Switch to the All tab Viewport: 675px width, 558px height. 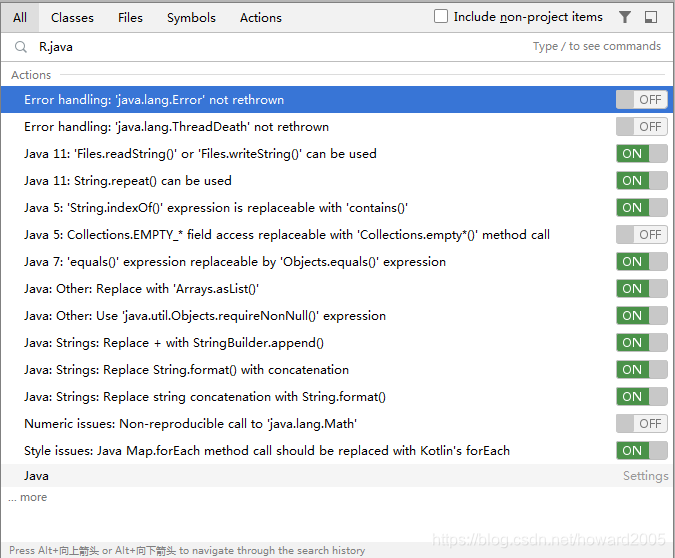click(20, 18)
